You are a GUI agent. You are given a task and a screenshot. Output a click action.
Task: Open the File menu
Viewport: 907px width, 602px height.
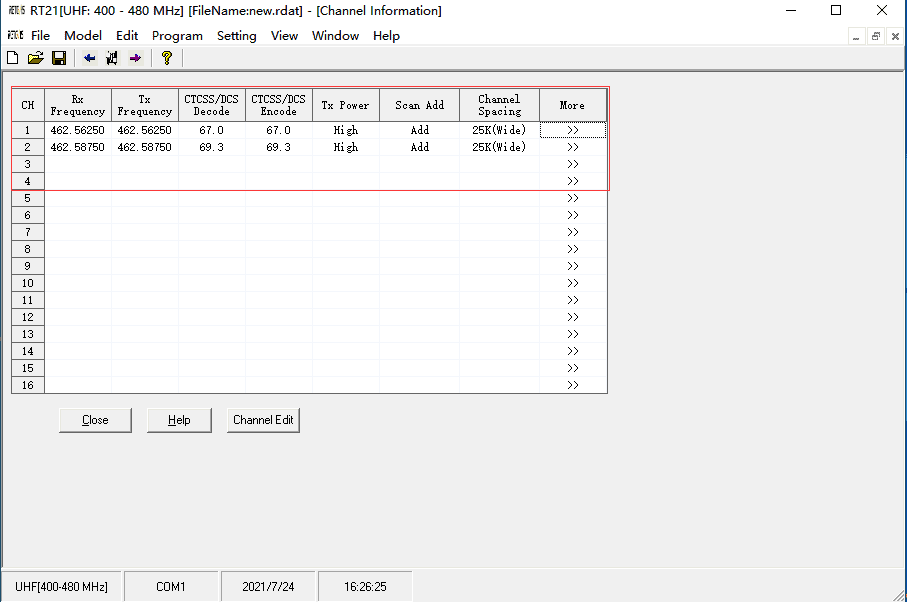pos(40,36)
